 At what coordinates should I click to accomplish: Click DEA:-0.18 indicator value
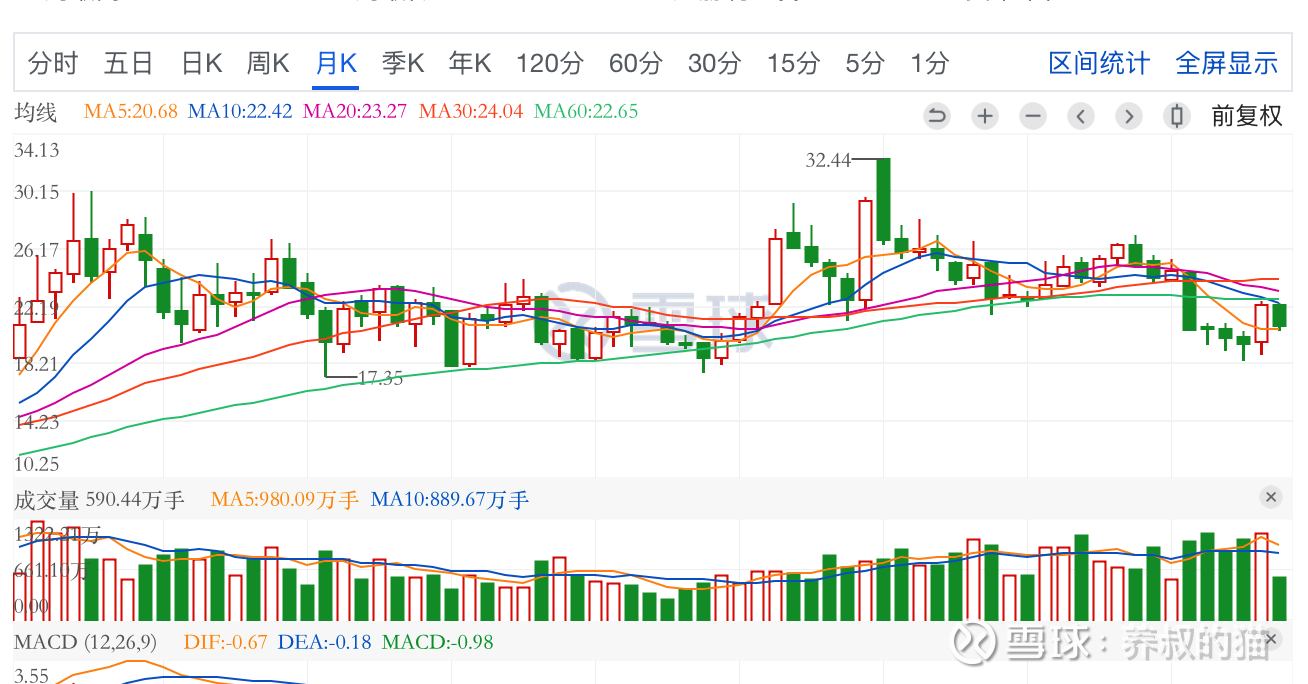pyautogui.click(x=325, y=642)
